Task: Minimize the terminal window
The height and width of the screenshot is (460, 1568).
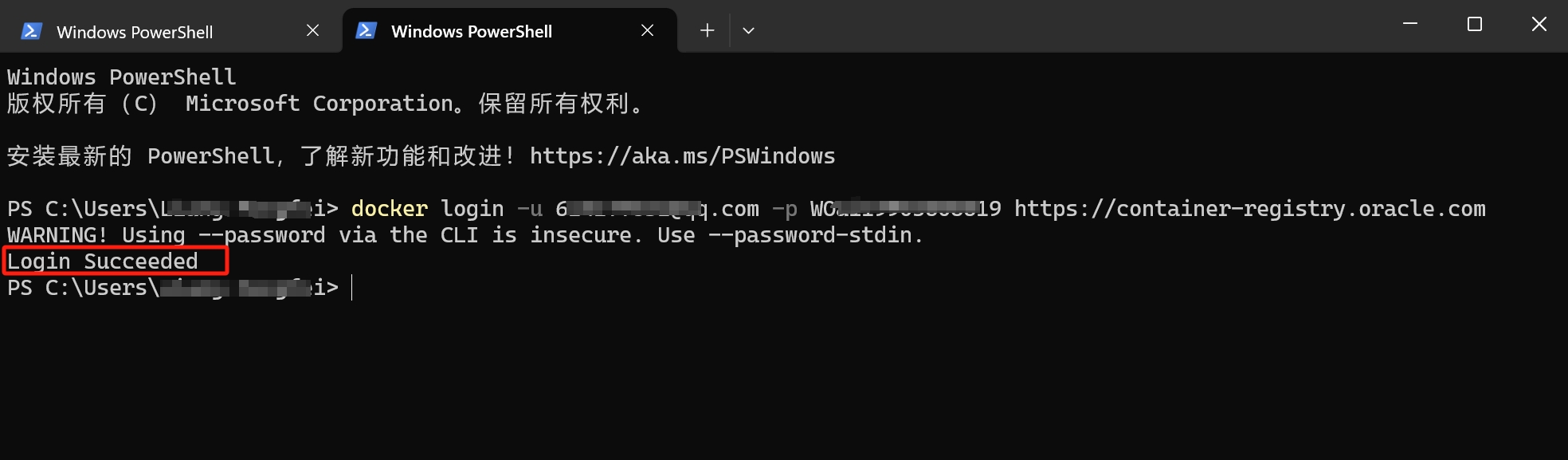Action: tap(1410, 24)
